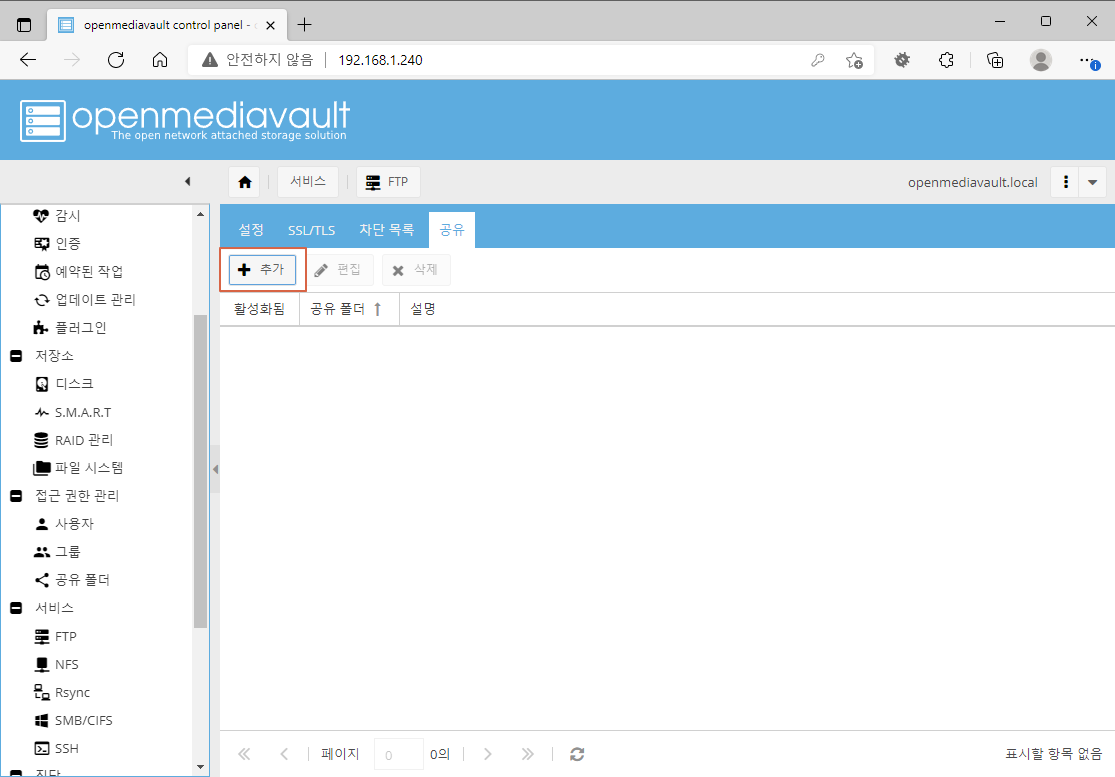1115x777 pixels.
Task: Click the 삭제 delete button
Action: click(x=416, y=269)
